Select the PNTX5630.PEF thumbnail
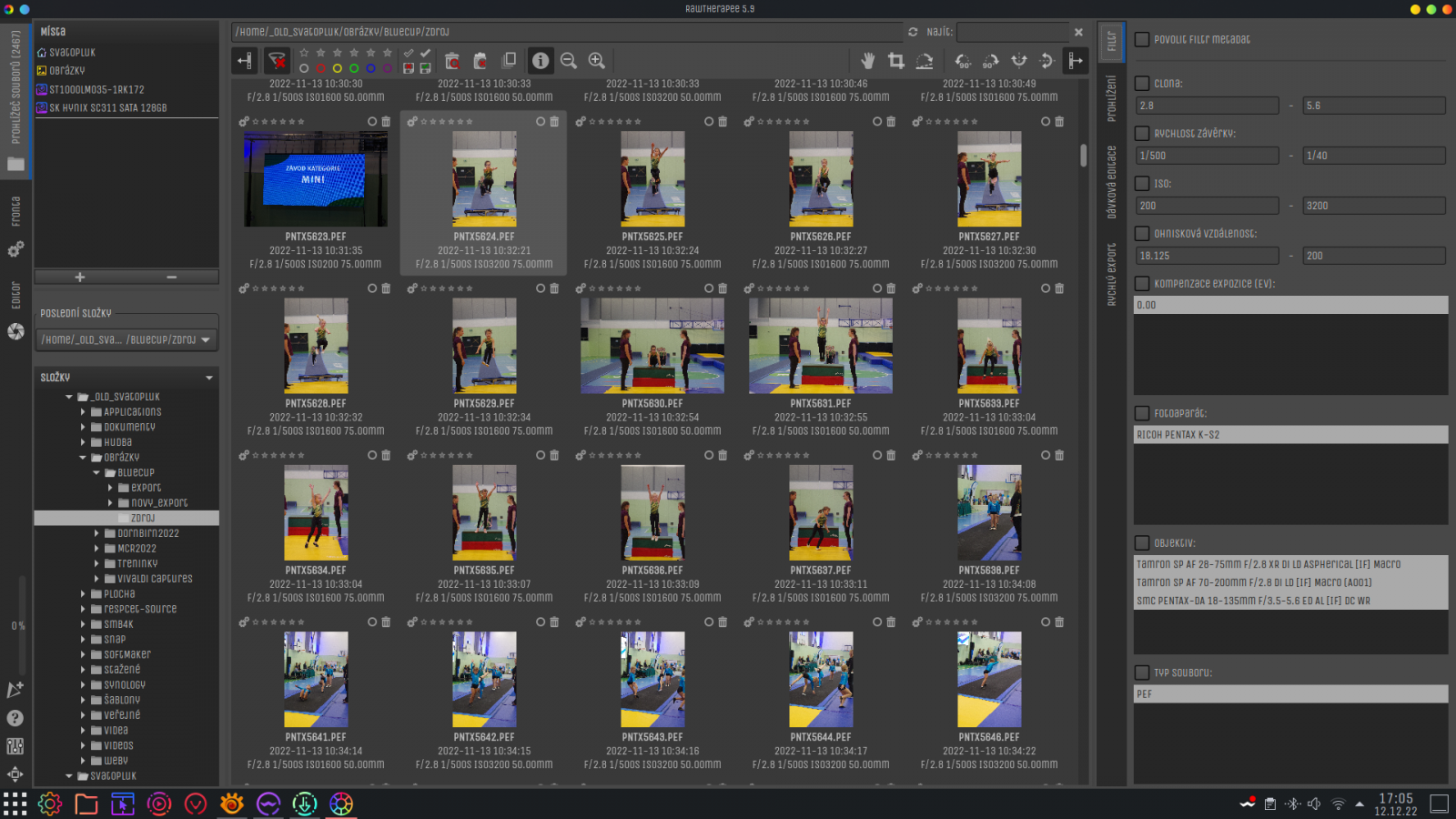 point(652,347)
